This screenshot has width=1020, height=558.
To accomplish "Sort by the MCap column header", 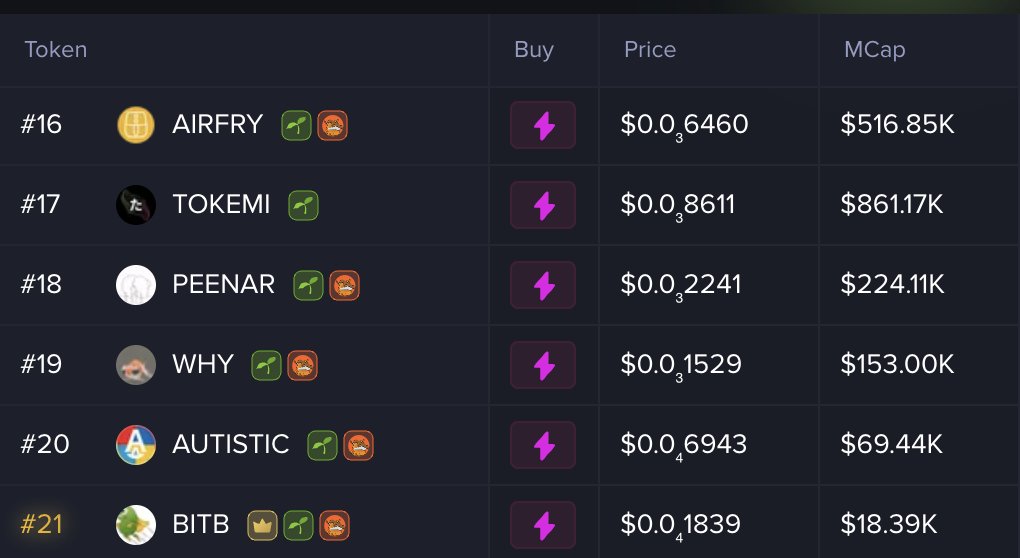I will (874, 50).
